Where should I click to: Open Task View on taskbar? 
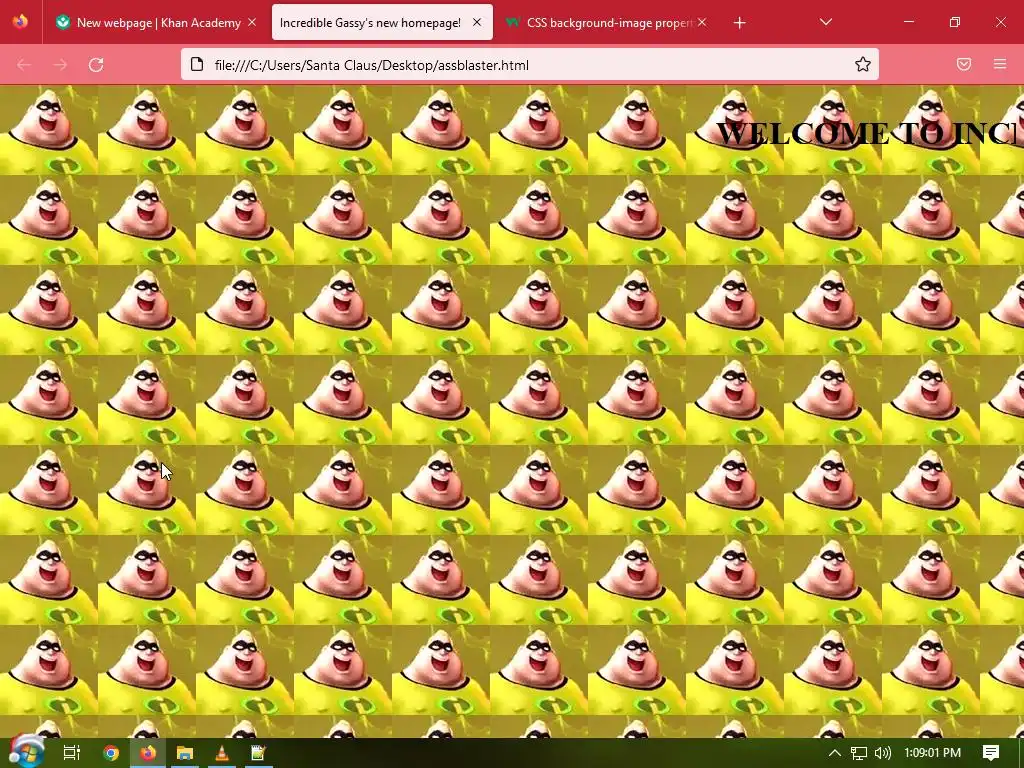[72, 753]
